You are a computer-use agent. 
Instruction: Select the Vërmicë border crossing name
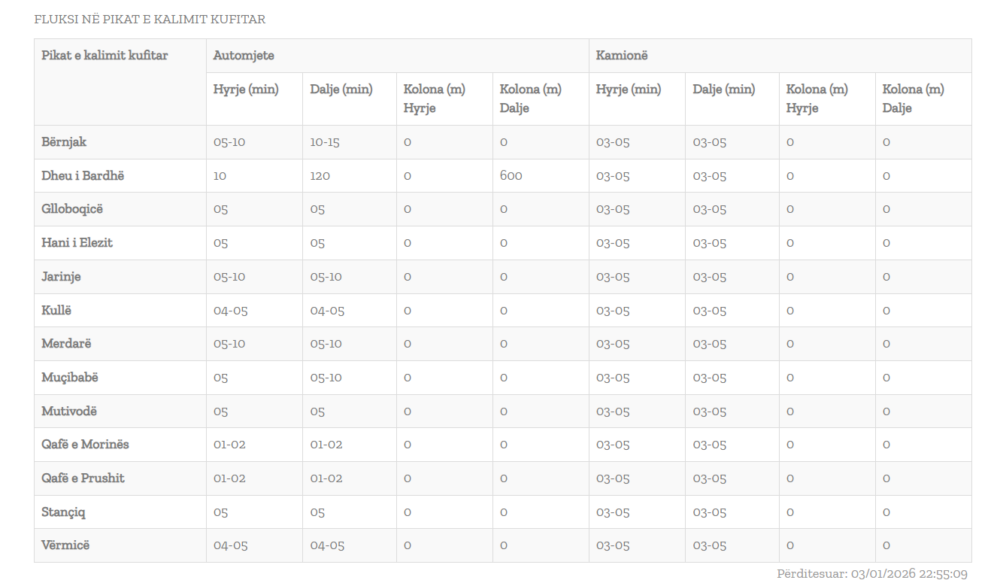point(66,545)
